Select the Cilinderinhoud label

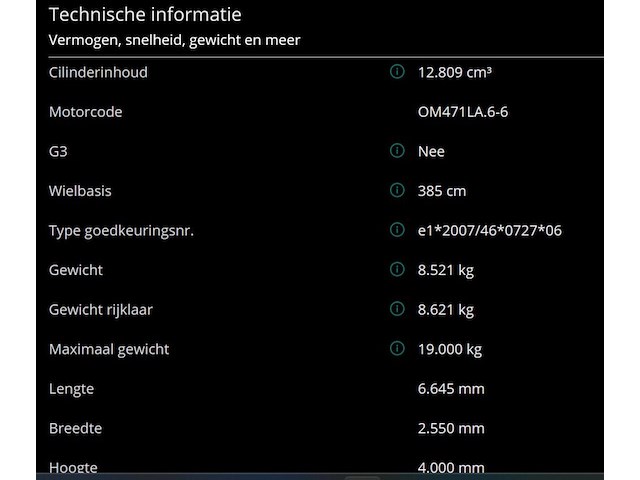coord(98,72)
